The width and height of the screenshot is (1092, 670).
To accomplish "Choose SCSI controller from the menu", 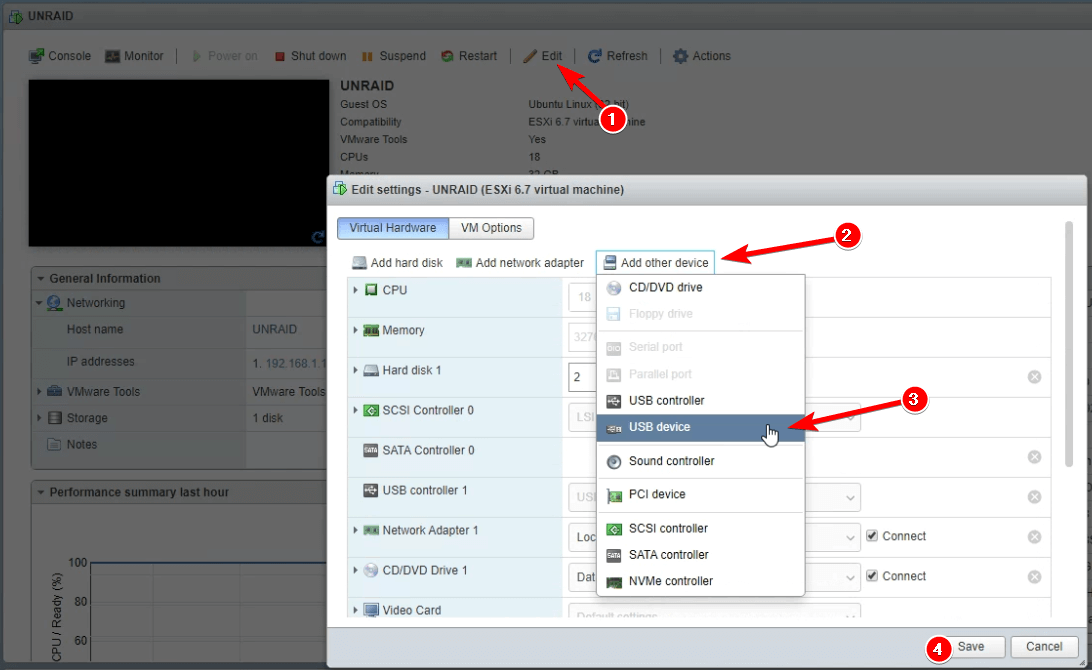I will coord(701,529).
